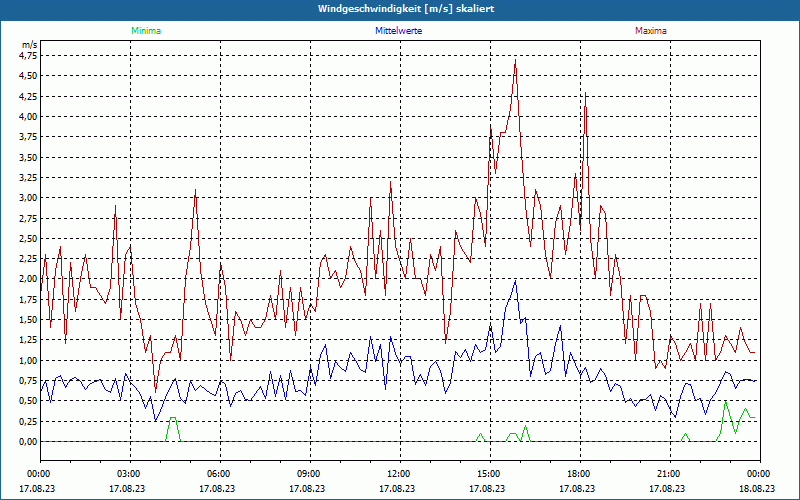The width and height of the screenshot is (800, 500).
Task: Click the 2,75 y-axis value
Action: click(x=28, y=218)
